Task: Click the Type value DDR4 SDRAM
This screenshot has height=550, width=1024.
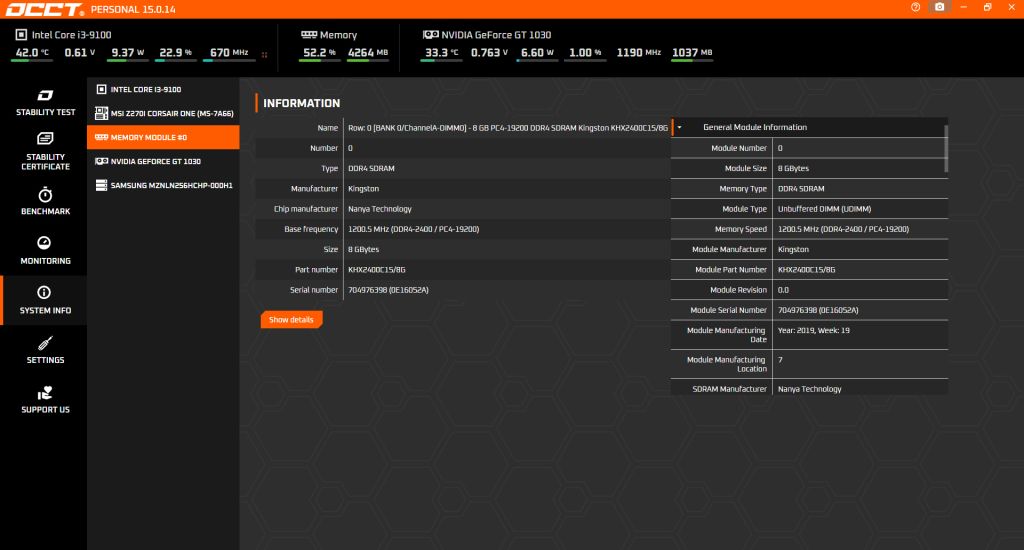Action: (x=371, y=169)
